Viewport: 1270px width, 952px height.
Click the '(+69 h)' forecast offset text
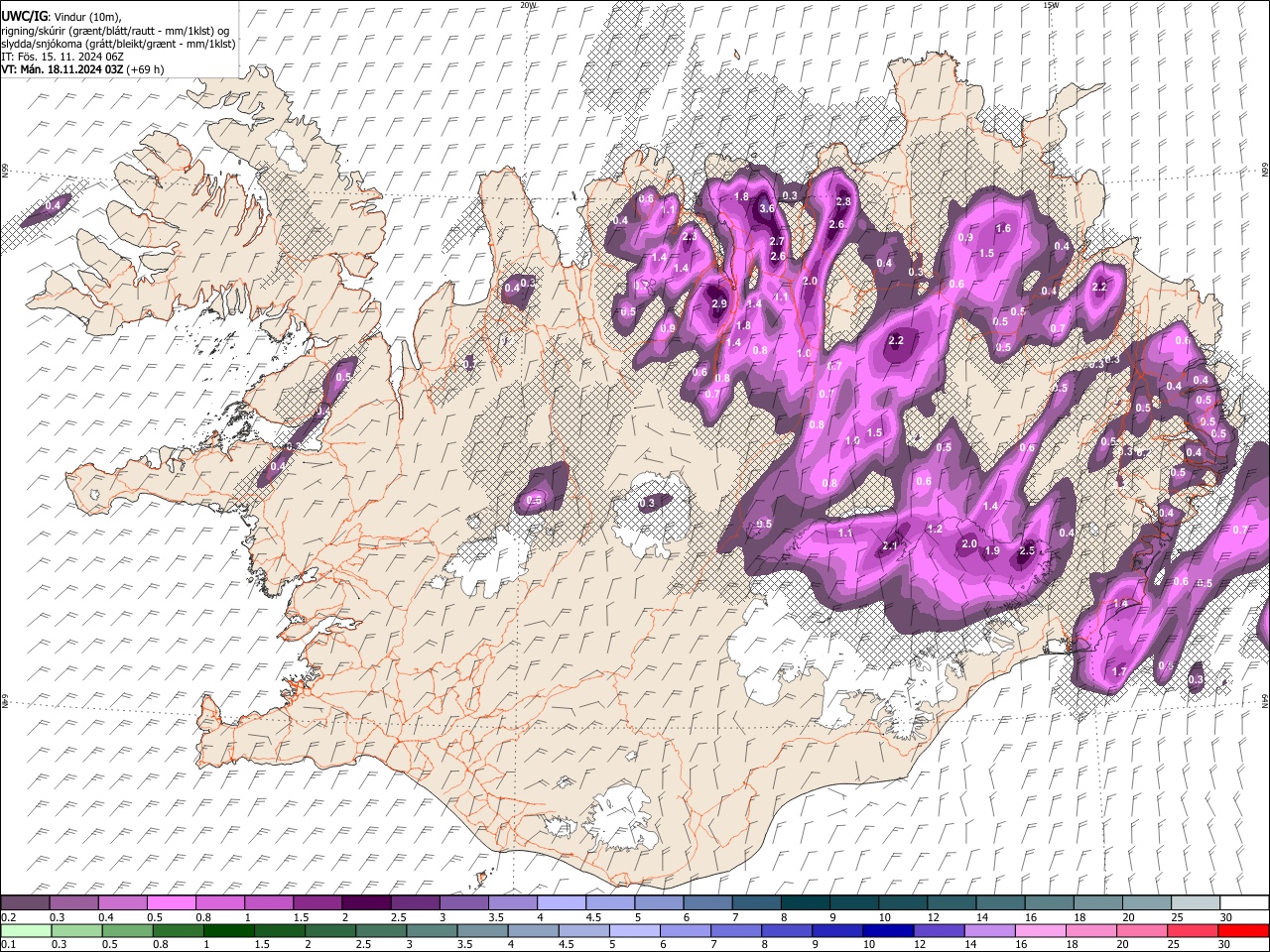(x=146, y=69)
